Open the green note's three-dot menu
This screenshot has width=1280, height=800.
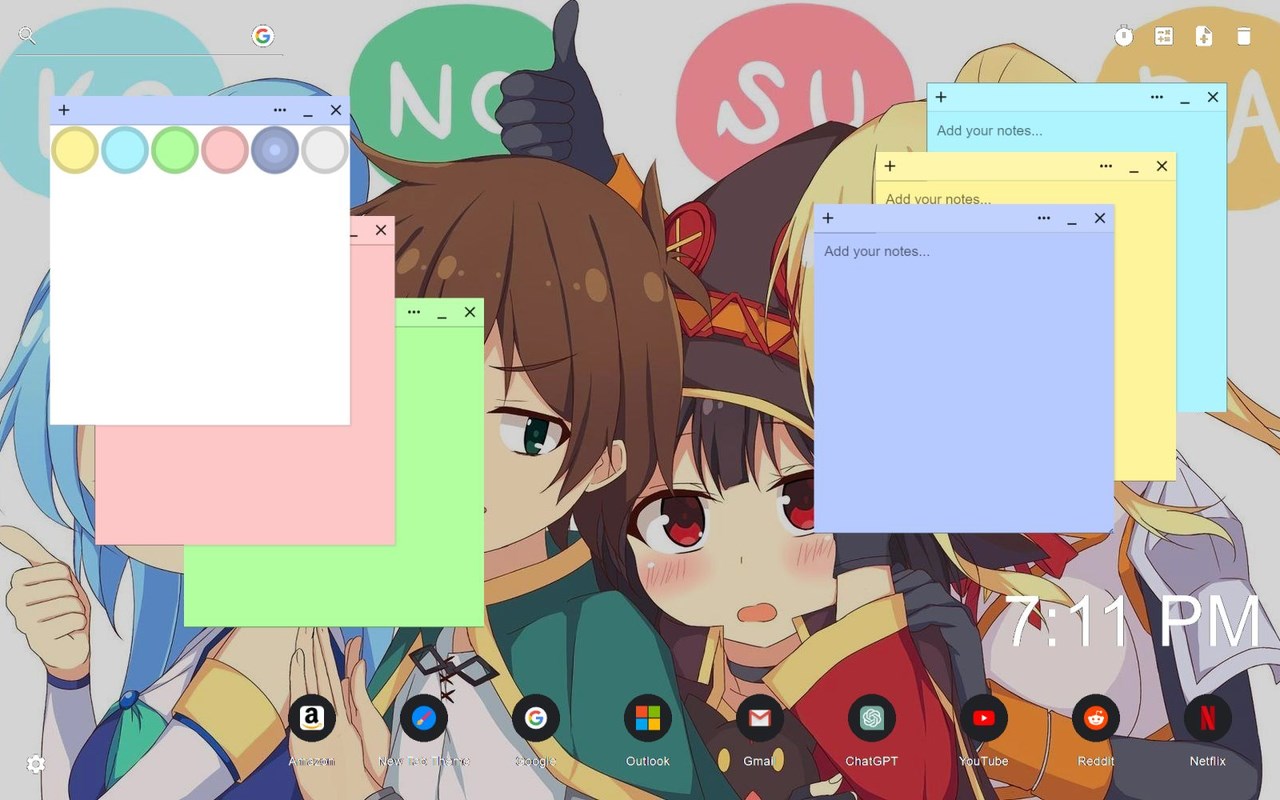(x=414, y=312)
